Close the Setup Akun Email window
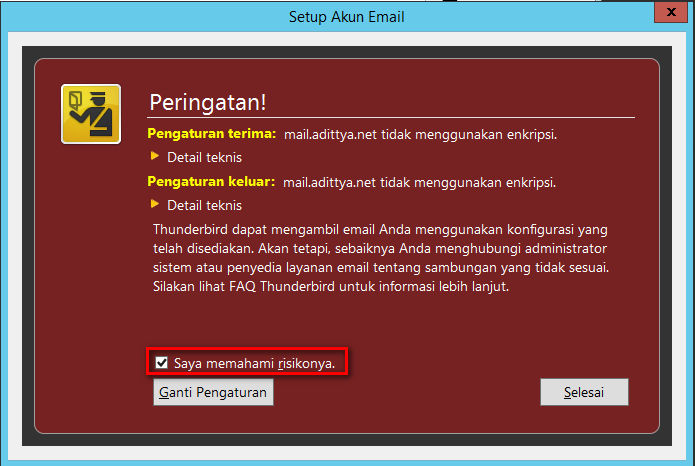This screenshot has height=466, width=695. [x=671, y=12]
